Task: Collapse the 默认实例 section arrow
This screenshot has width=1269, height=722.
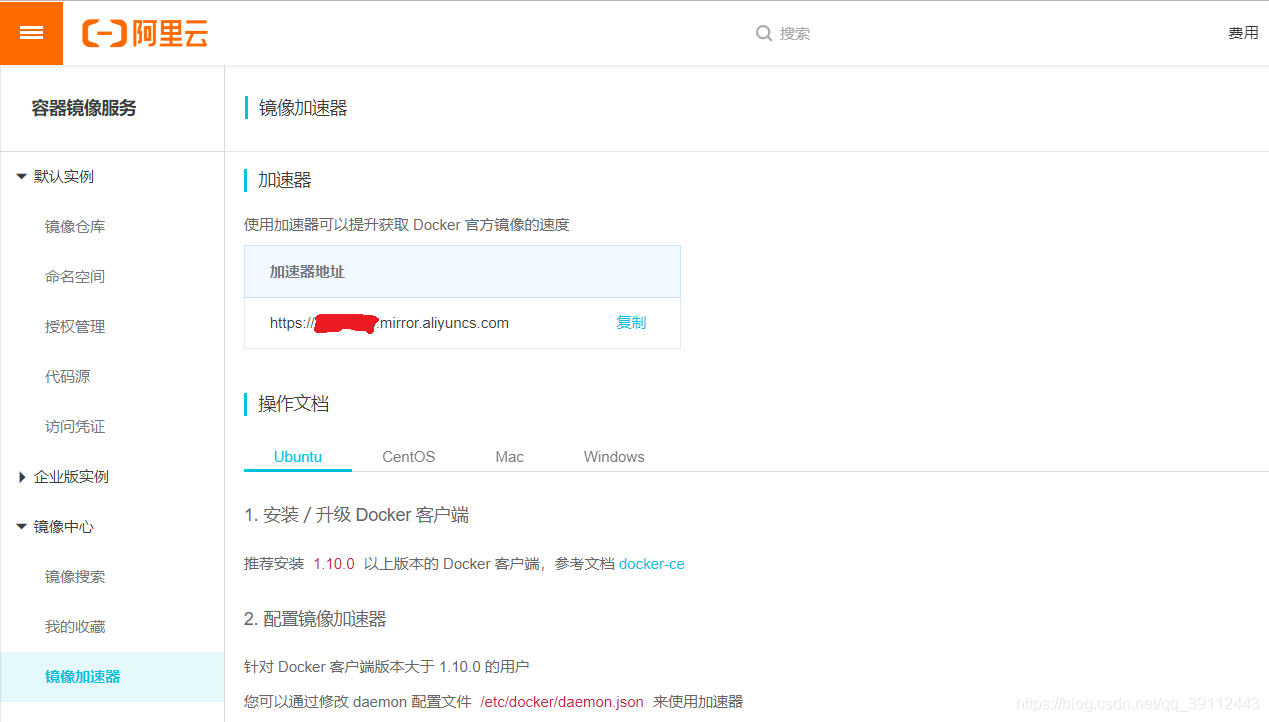Action: click(21, 176)
